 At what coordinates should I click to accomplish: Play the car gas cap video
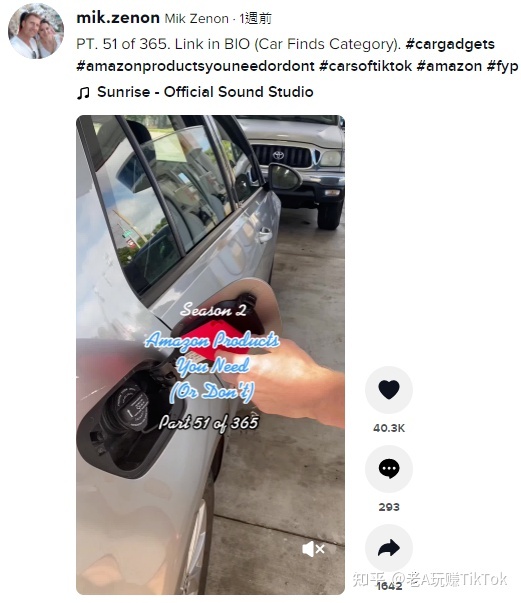tap(210, 355)
